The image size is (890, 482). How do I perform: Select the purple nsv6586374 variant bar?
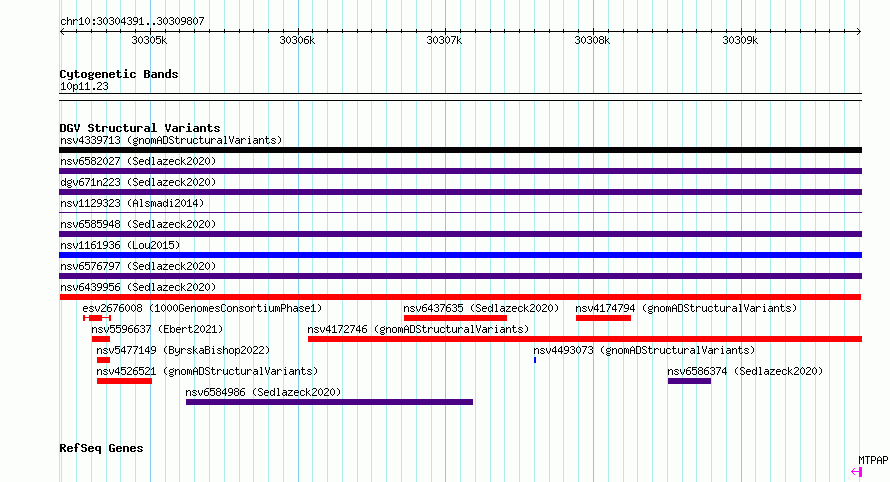(690, 381)
